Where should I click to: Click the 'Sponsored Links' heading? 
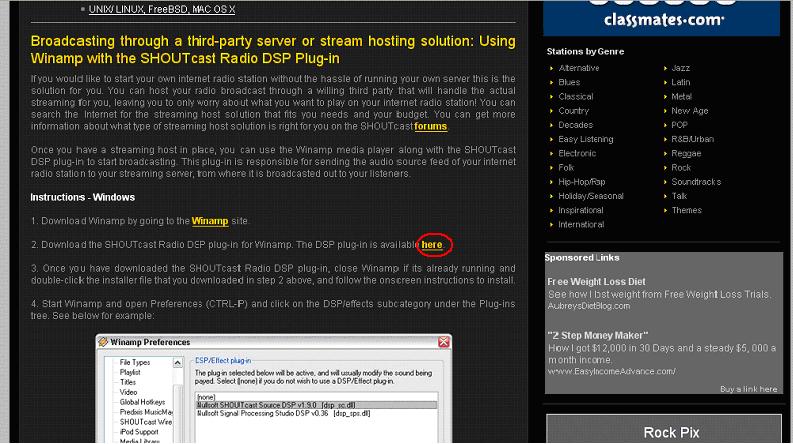(x=582, y=257)
